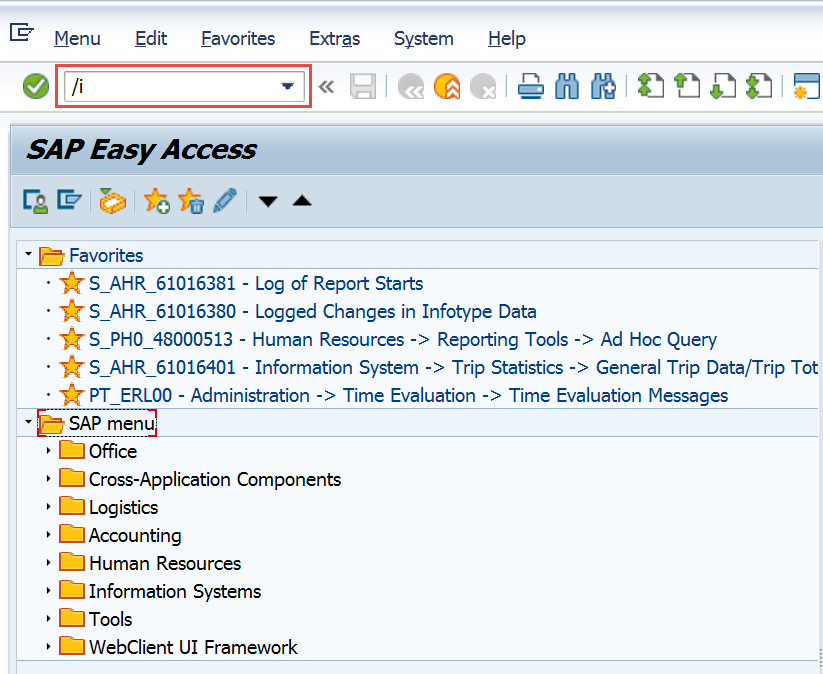The width and height of the screenshot is (823, 674).
Task: Expand the Tools folder
Action: (x=48, y=618)
